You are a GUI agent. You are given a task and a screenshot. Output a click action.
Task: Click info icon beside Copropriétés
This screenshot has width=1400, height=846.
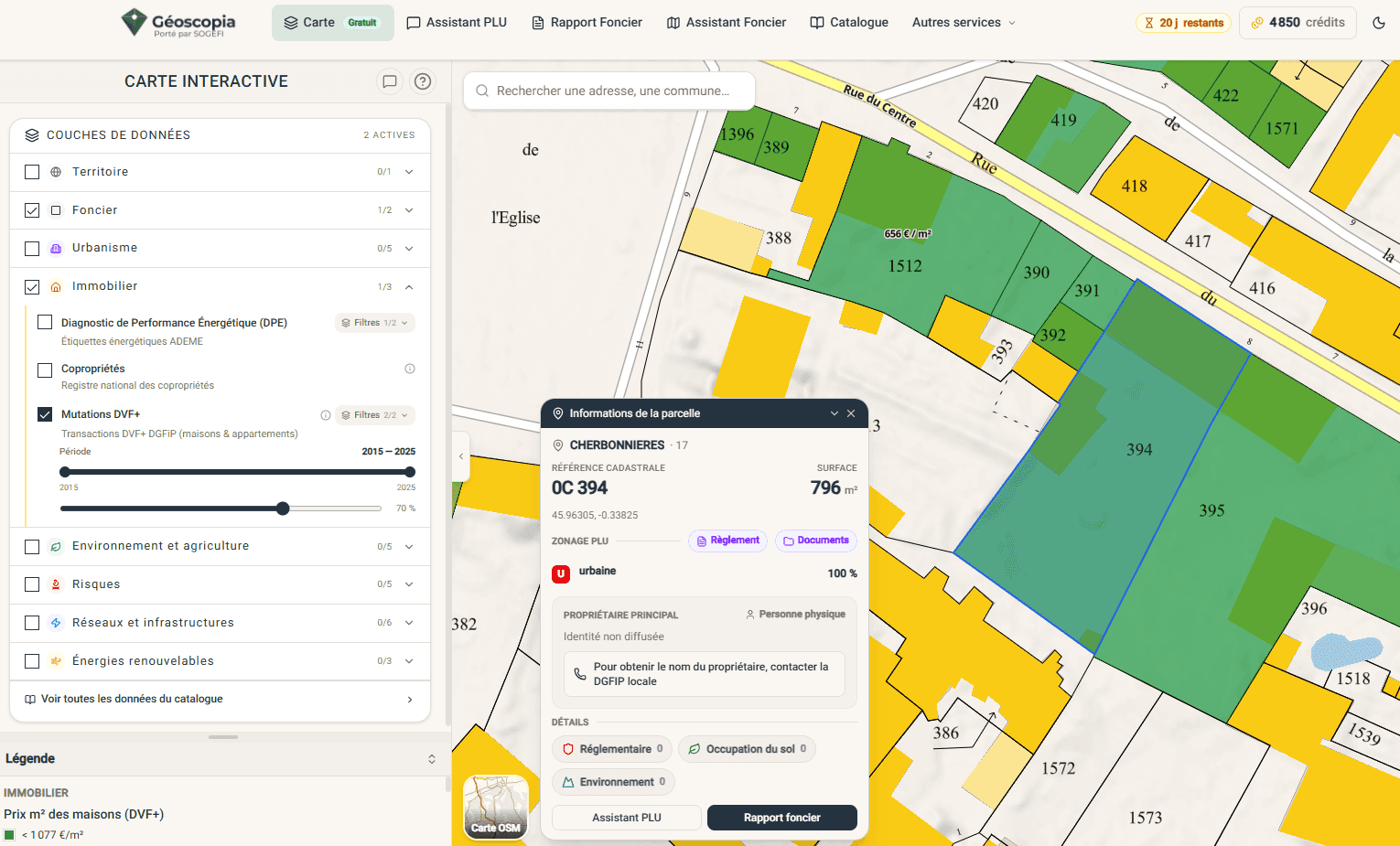pos(410,369)
